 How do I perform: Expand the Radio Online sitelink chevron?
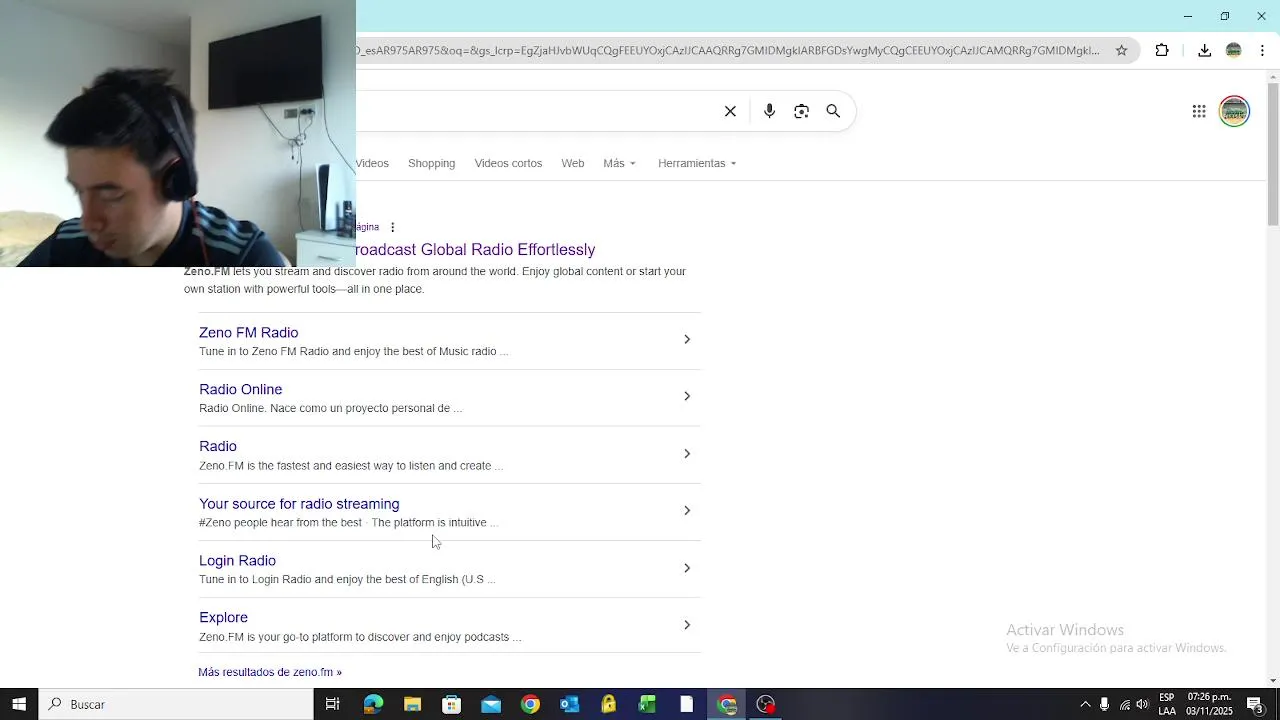coord(687,396)
